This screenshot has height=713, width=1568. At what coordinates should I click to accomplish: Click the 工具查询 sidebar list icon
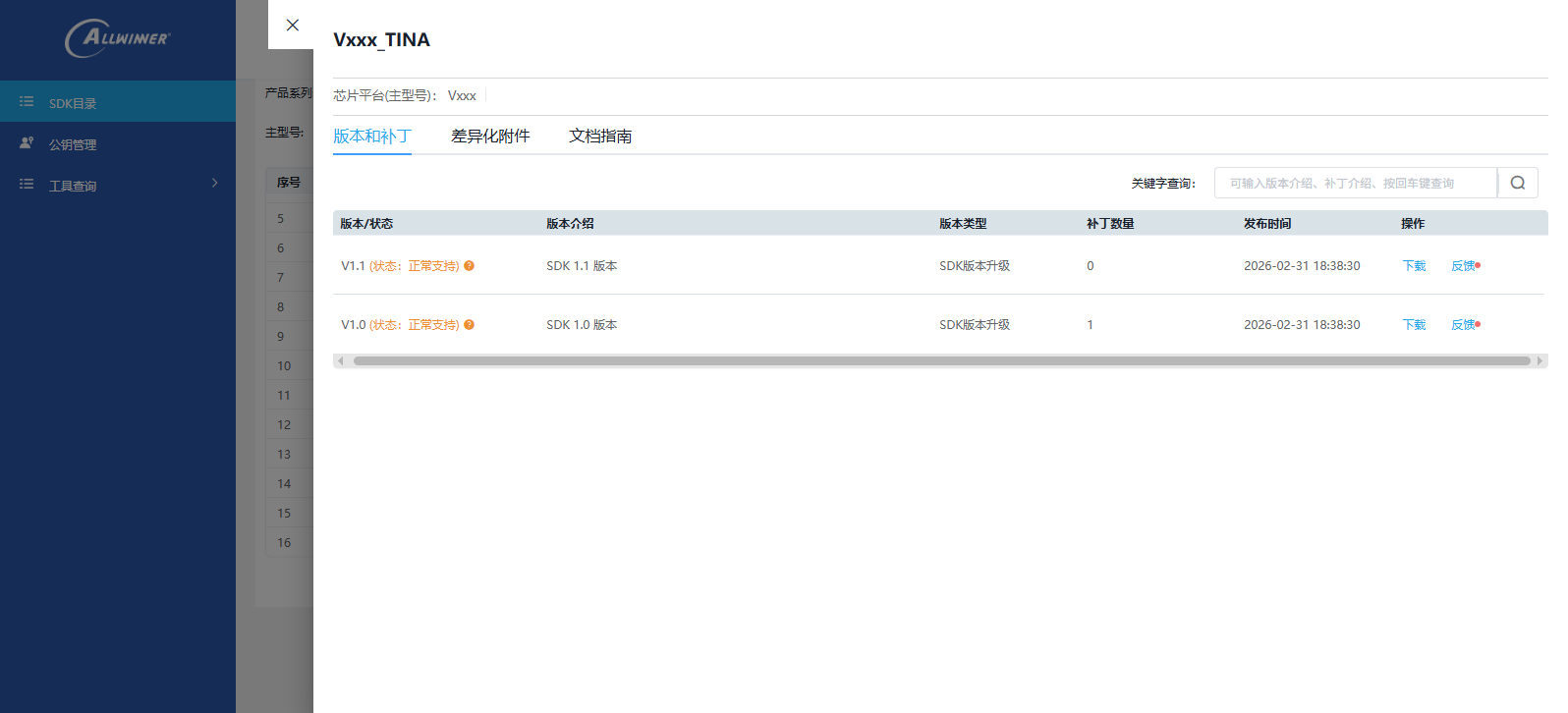coord(27,185)
